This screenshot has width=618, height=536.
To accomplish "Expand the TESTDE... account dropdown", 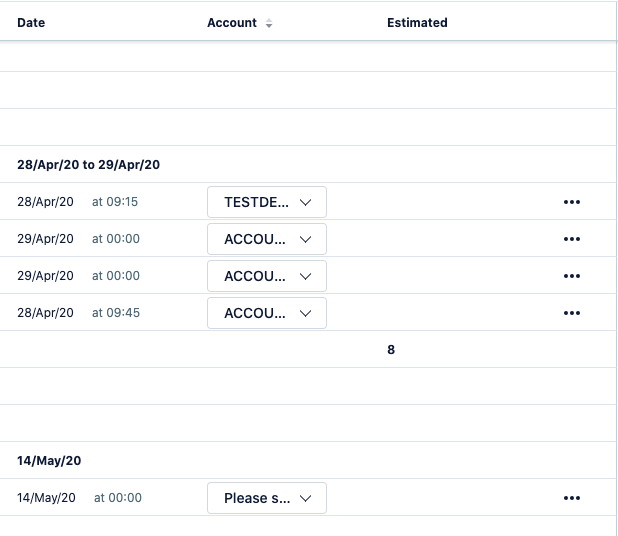I will pos(267,202).
